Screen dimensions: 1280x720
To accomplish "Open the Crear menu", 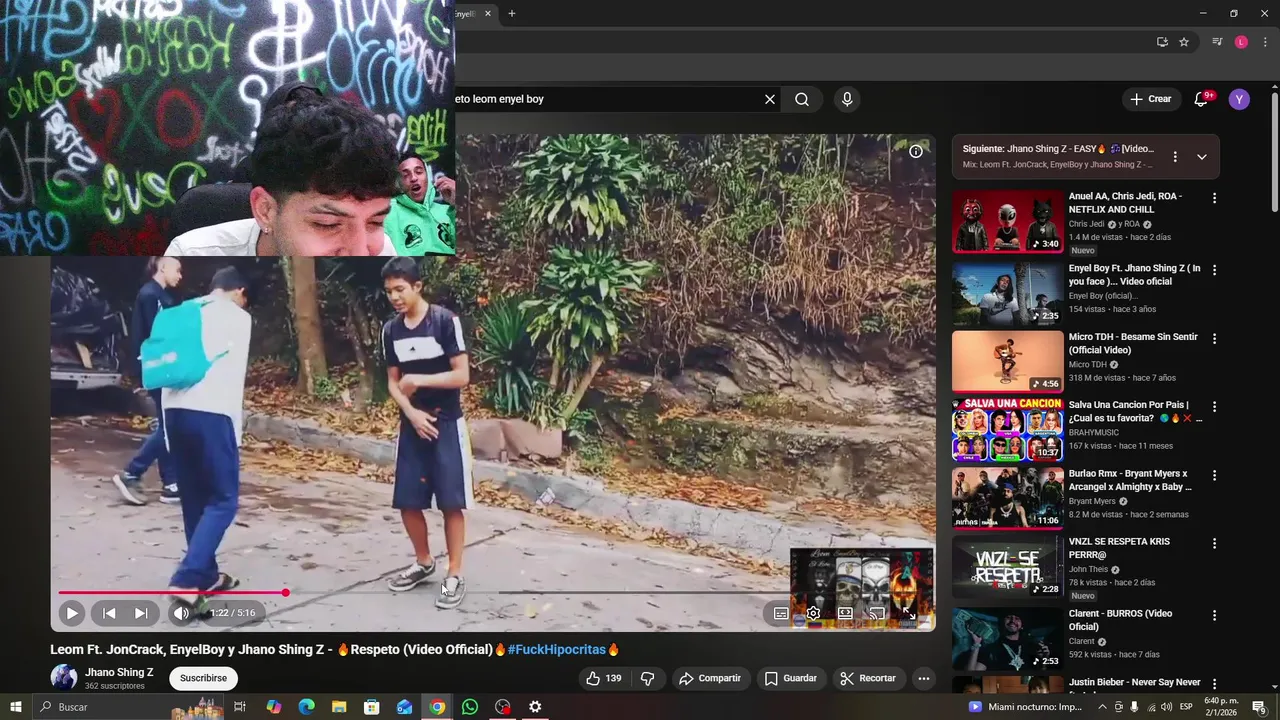I will [x=1150, y=99].
